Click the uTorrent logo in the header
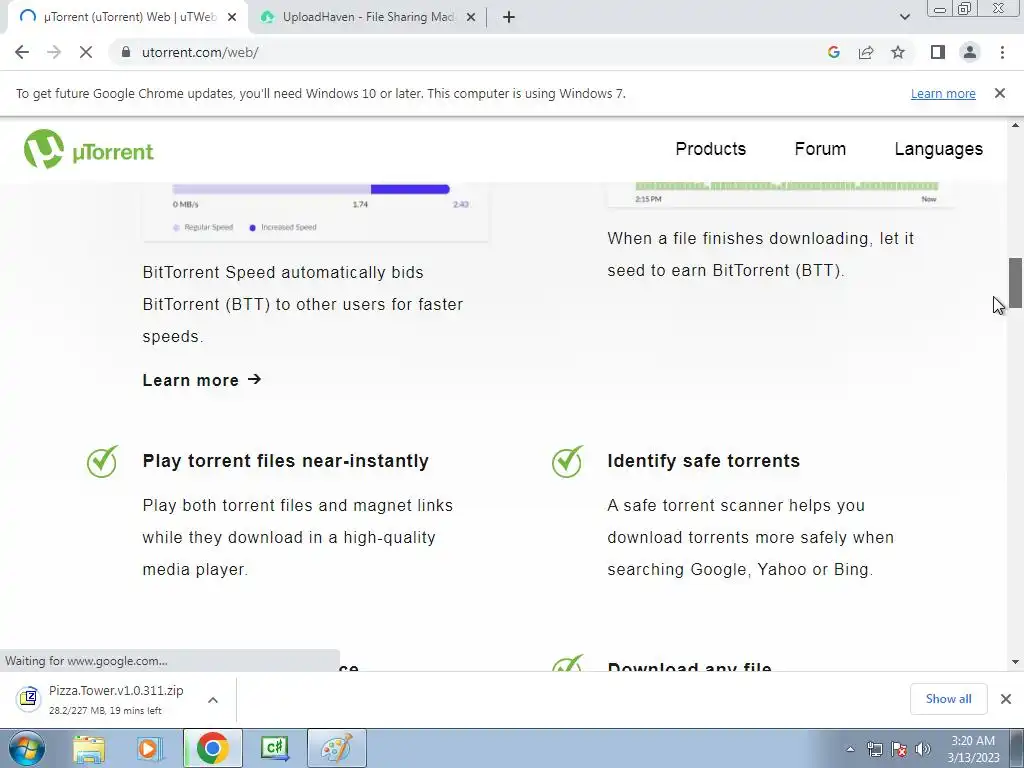This screenshot has width=1024, height=768. coord(89,150)
